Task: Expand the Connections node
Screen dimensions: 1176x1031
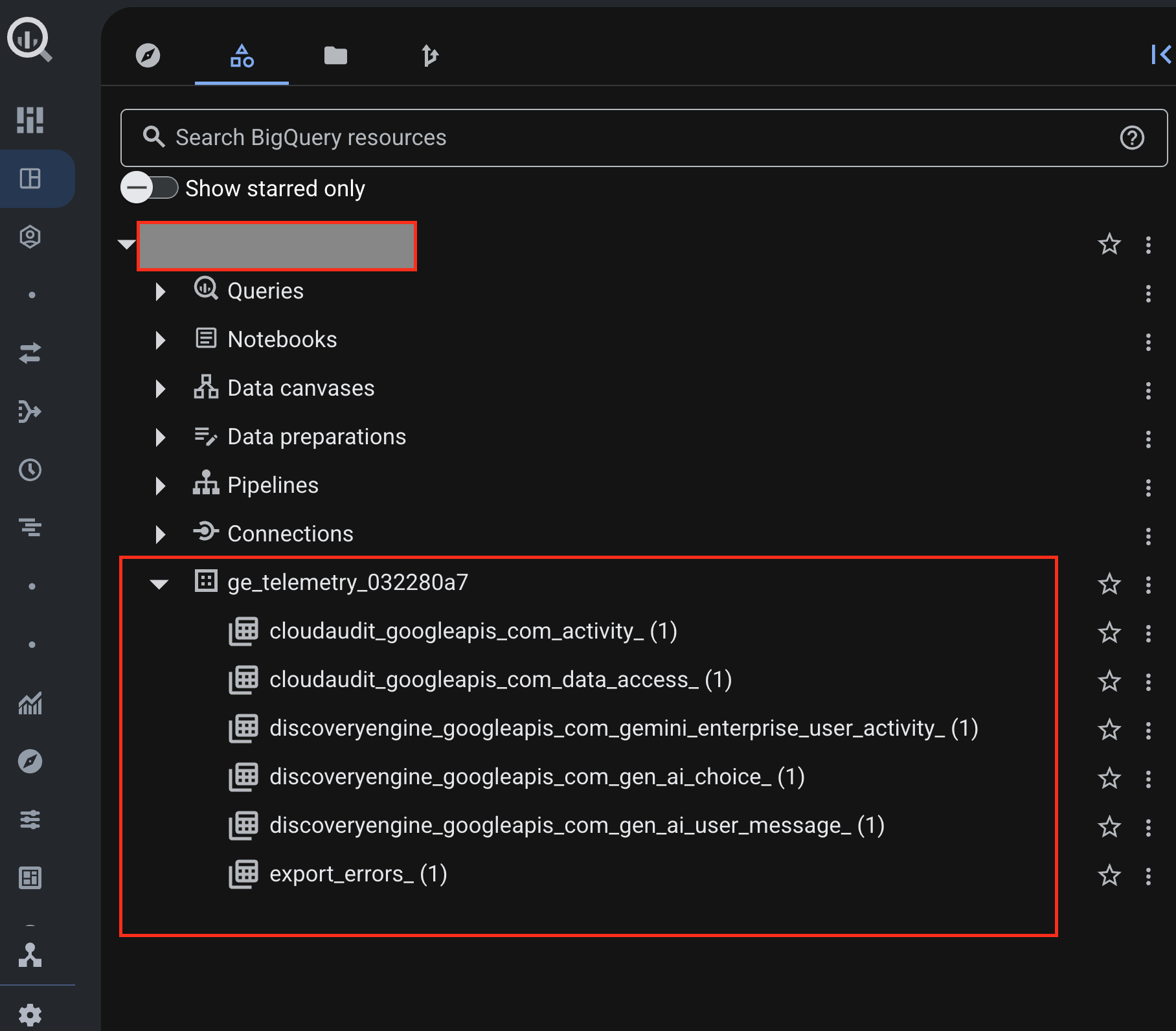Action: pos(160,534)
